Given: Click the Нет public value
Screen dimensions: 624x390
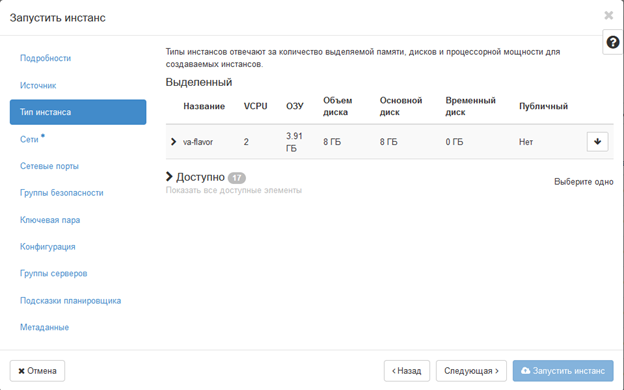Looking at the screenshot, I should click(x=526, y=142).
